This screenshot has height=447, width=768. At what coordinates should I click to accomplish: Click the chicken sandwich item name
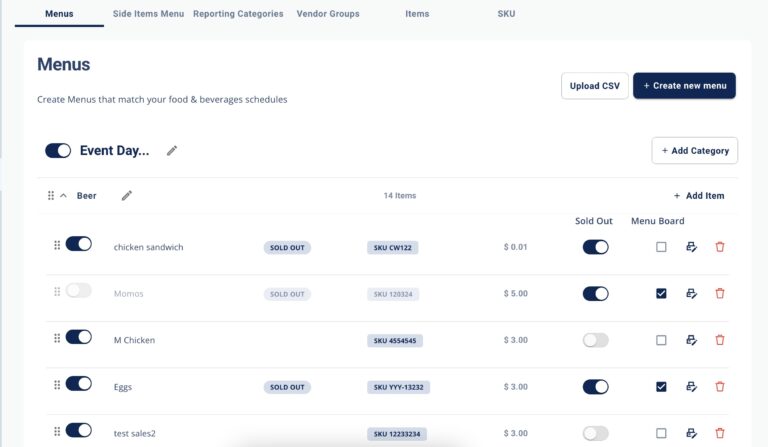click(x=148, y=247)
